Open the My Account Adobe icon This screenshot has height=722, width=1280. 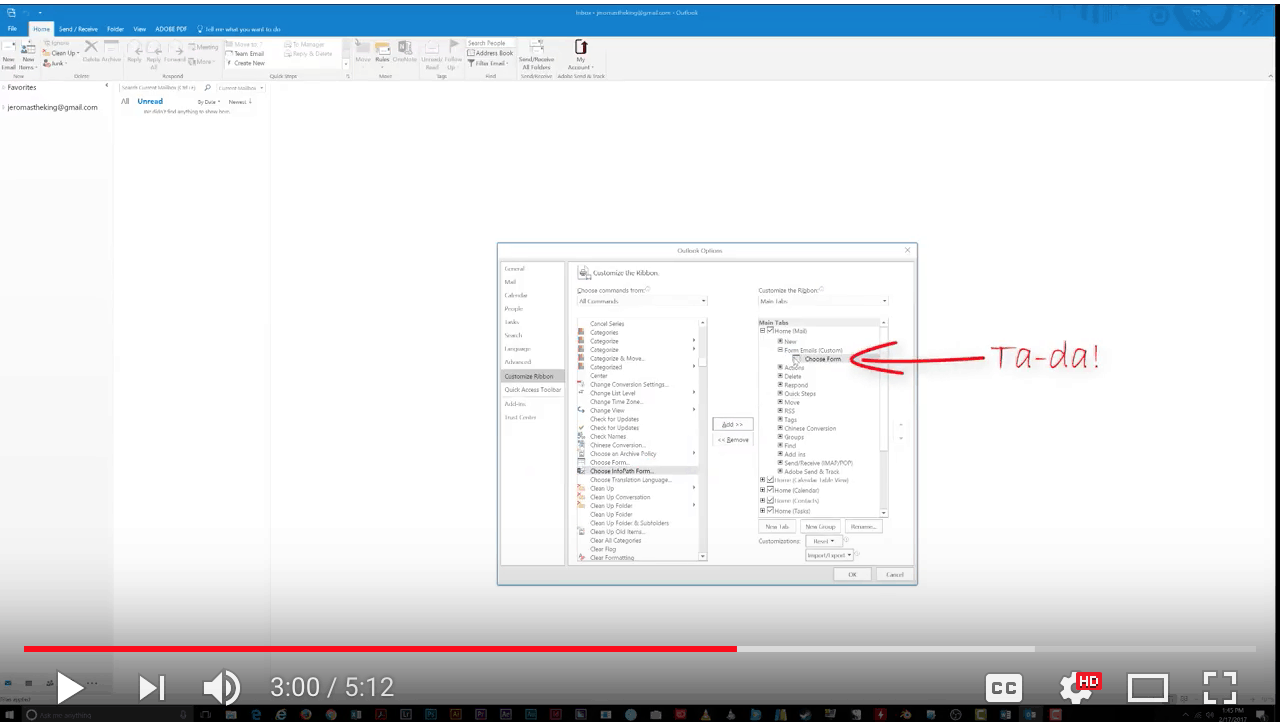[580, 55]
